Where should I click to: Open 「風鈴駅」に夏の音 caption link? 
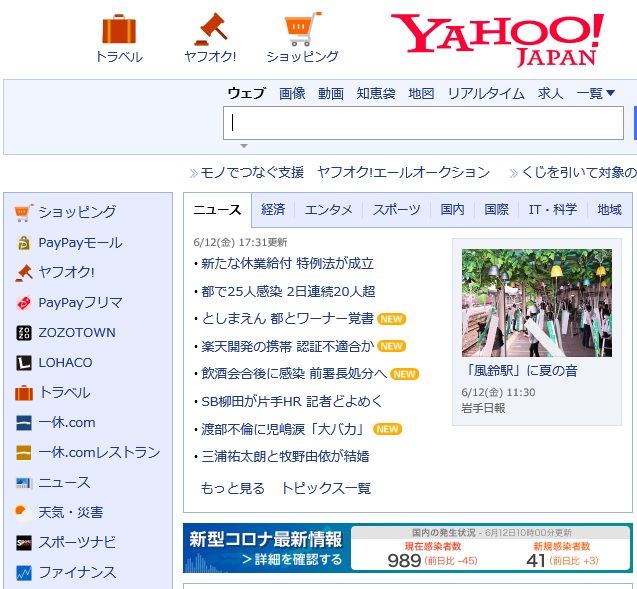coord(522,371)
